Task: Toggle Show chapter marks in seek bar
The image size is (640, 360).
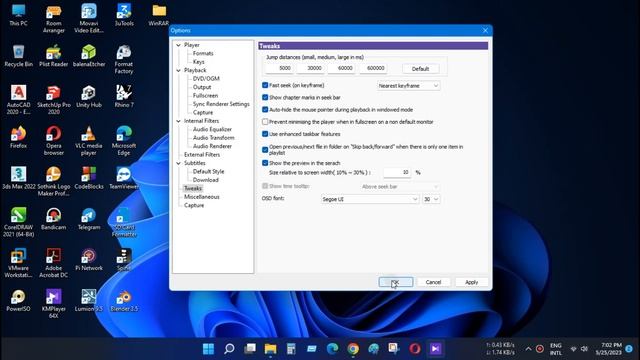Action: coord(265,98)
